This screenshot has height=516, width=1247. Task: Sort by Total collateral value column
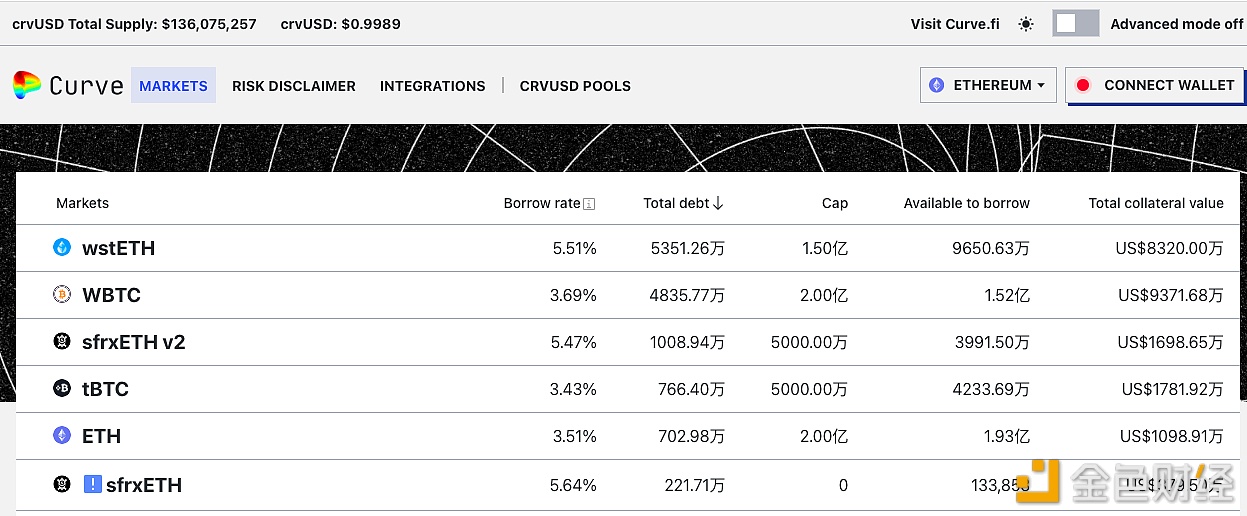click(x=1156, y=203)
